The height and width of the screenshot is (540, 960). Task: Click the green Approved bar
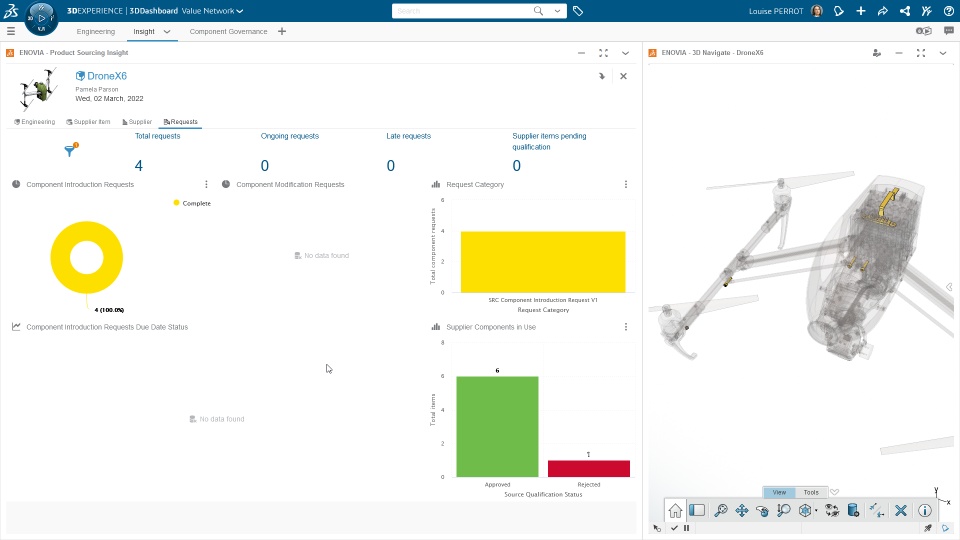click(497, 427)
